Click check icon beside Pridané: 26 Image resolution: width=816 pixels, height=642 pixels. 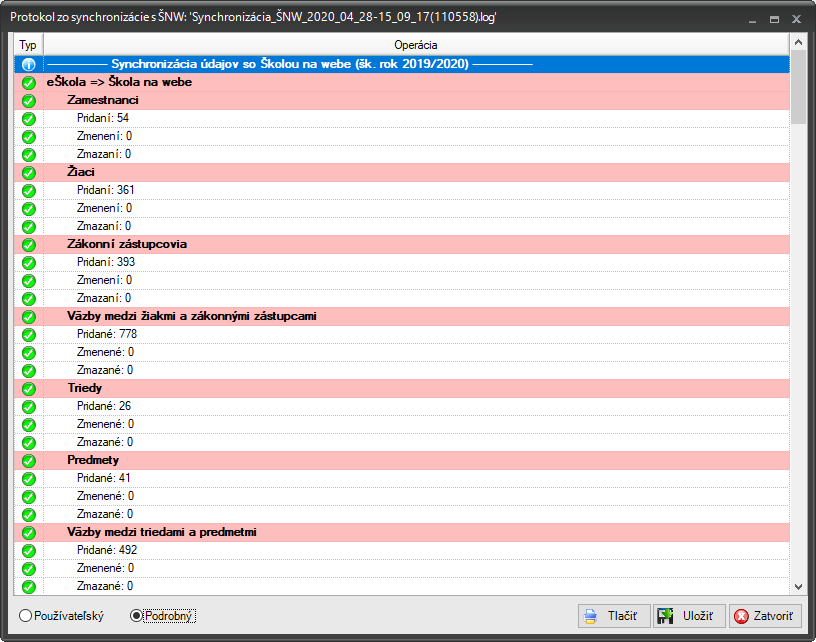[29, 407]
